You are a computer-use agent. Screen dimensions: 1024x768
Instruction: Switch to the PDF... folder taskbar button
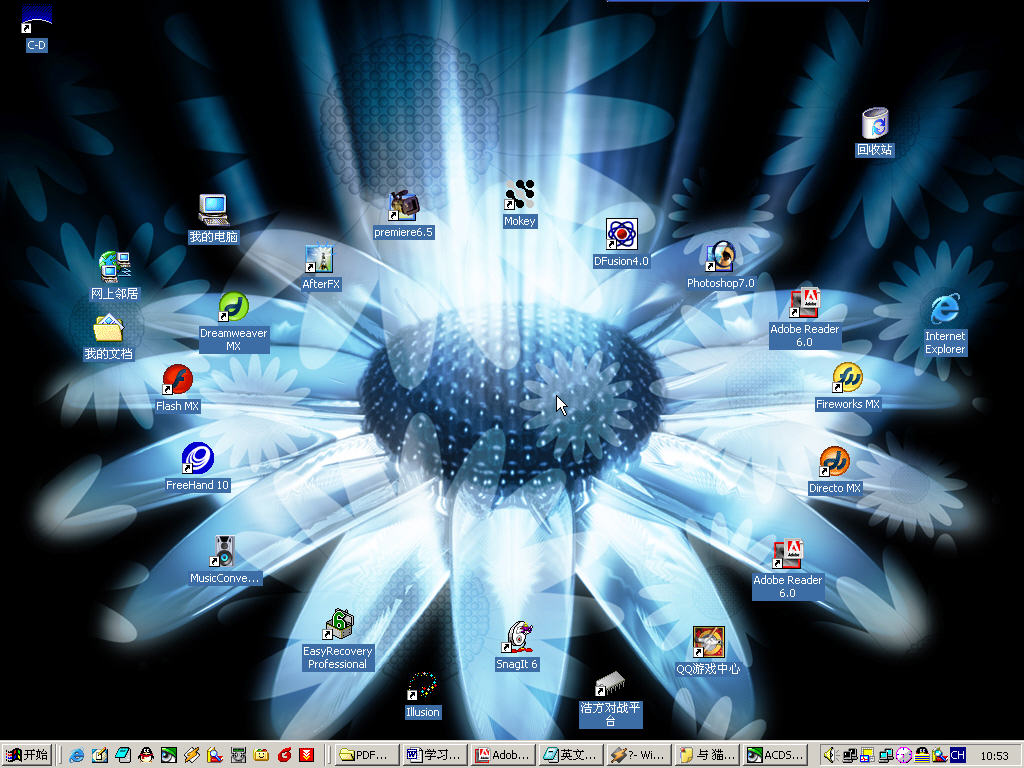[x=366, y=756]
